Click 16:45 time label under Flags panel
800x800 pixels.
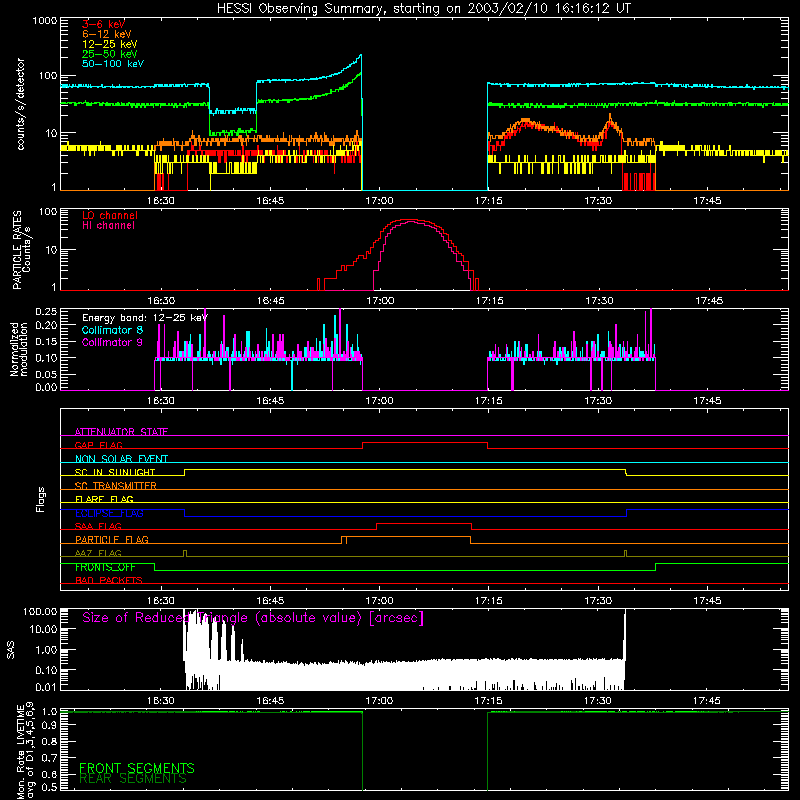270,601
